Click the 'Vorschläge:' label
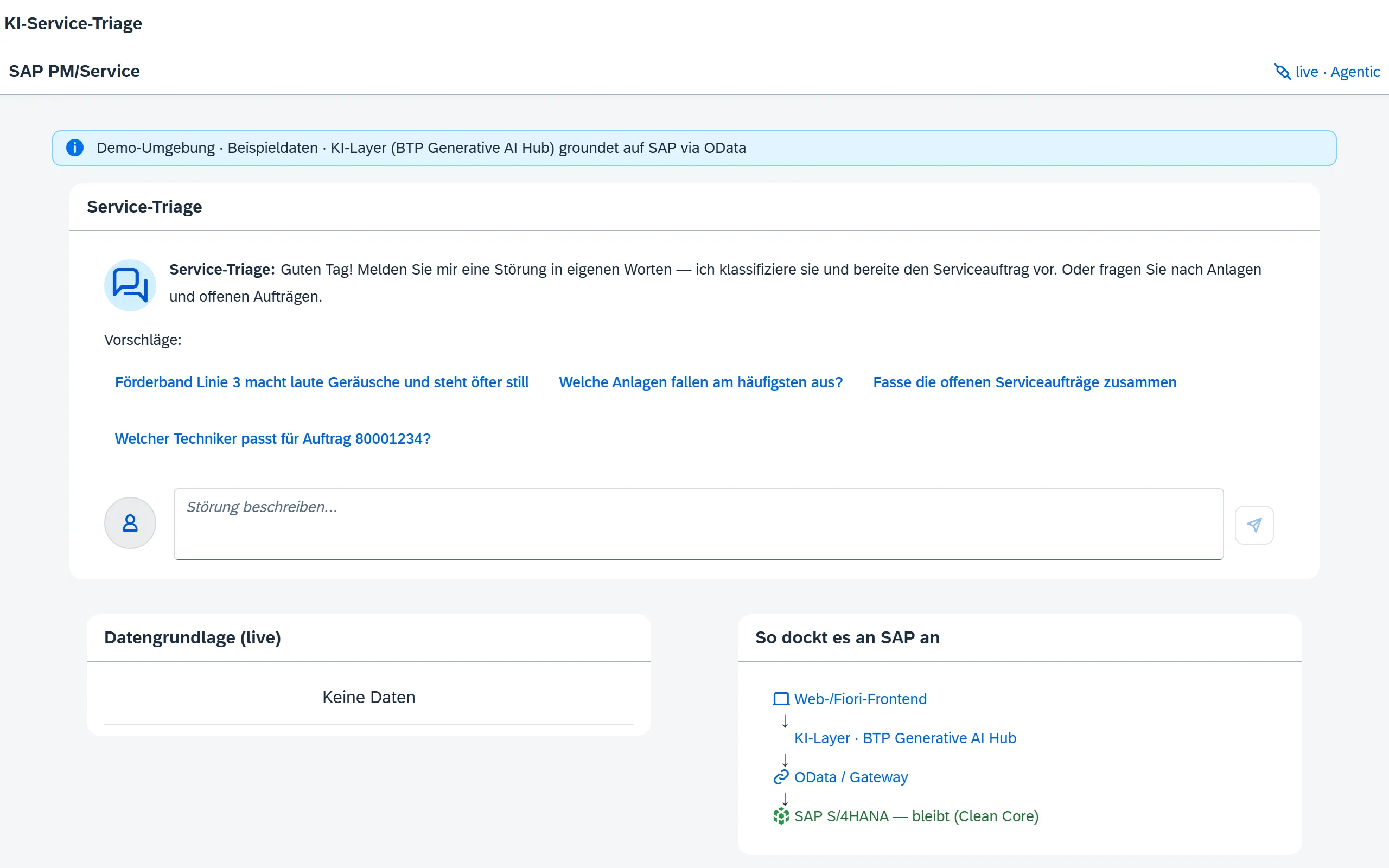This screenshot has width=1389, height=868. (142, 340)
